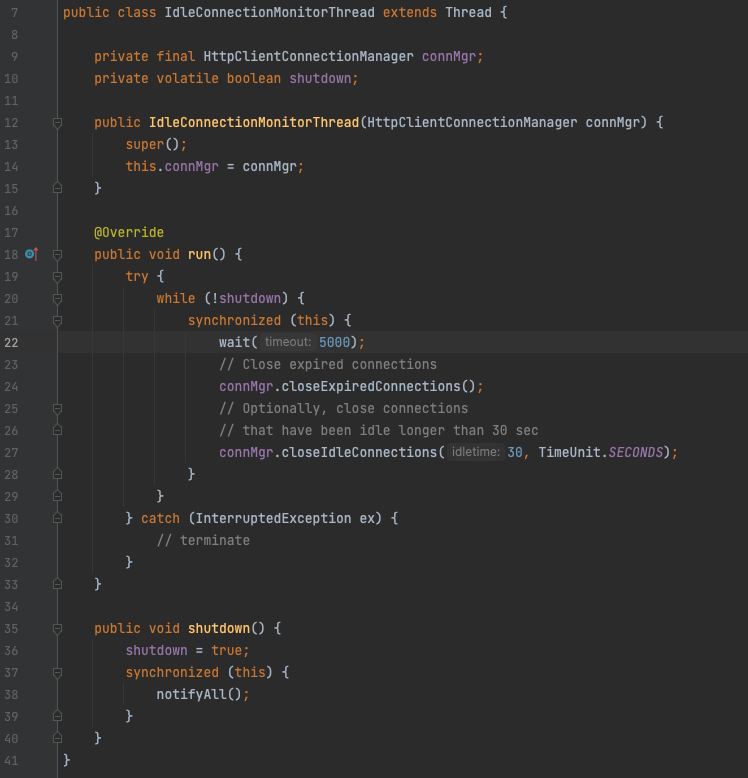Click 'shutdown' method name on line 35
The height and width of the screenshot is (778, 748).
pyautogui.click(x=219, y=629)
